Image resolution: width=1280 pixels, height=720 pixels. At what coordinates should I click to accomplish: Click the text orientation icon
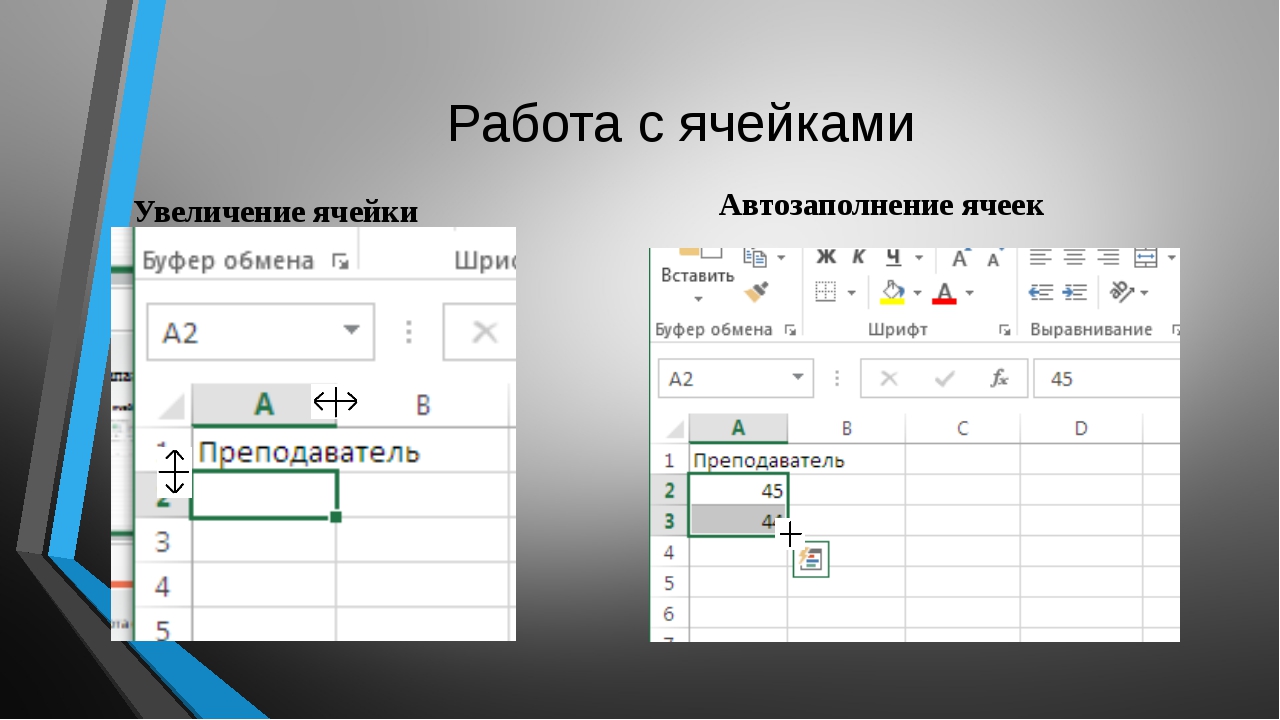(x=1122, y=292)
